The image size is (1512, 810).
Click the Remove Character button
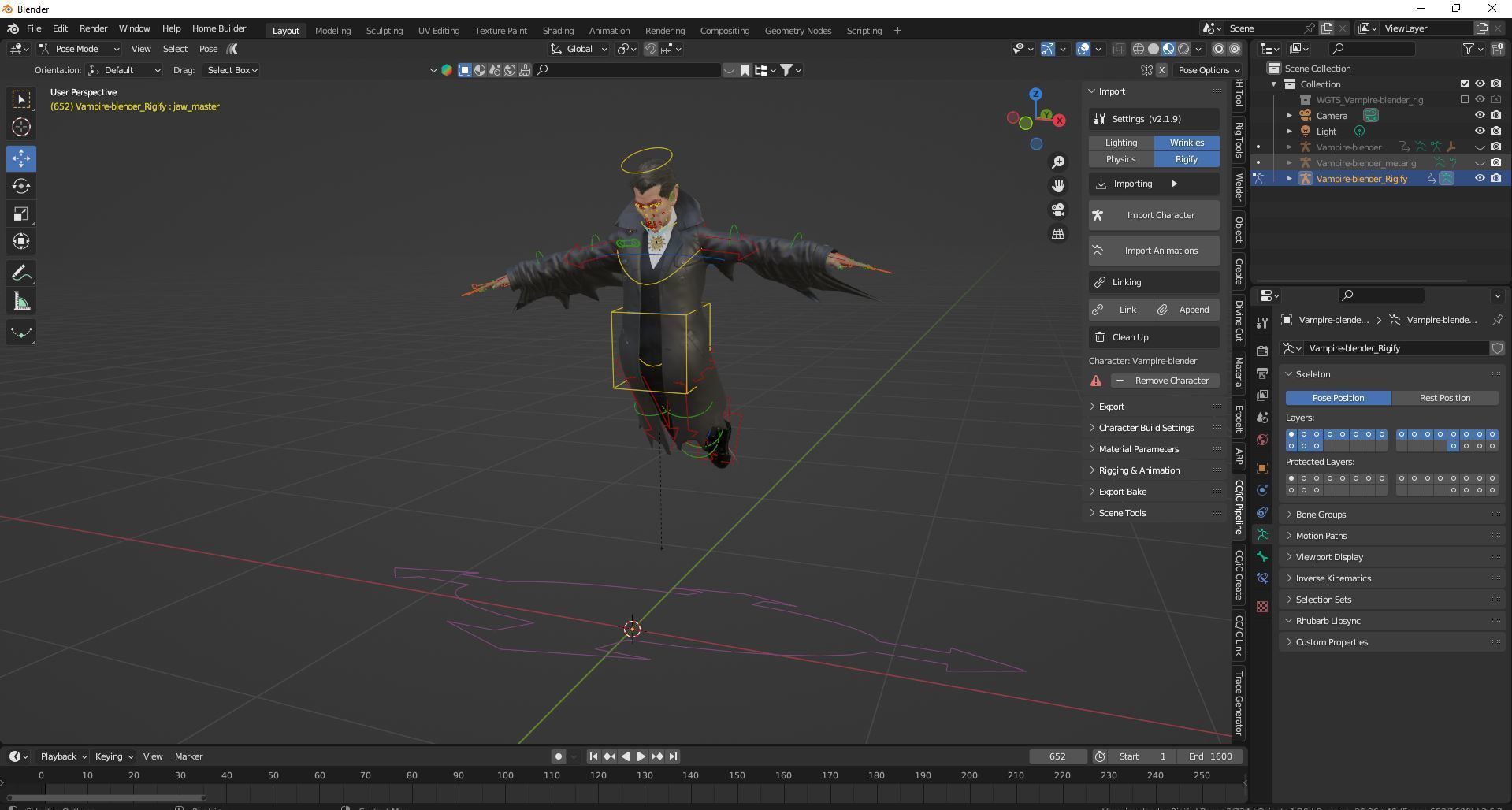tap(1165, 381)
